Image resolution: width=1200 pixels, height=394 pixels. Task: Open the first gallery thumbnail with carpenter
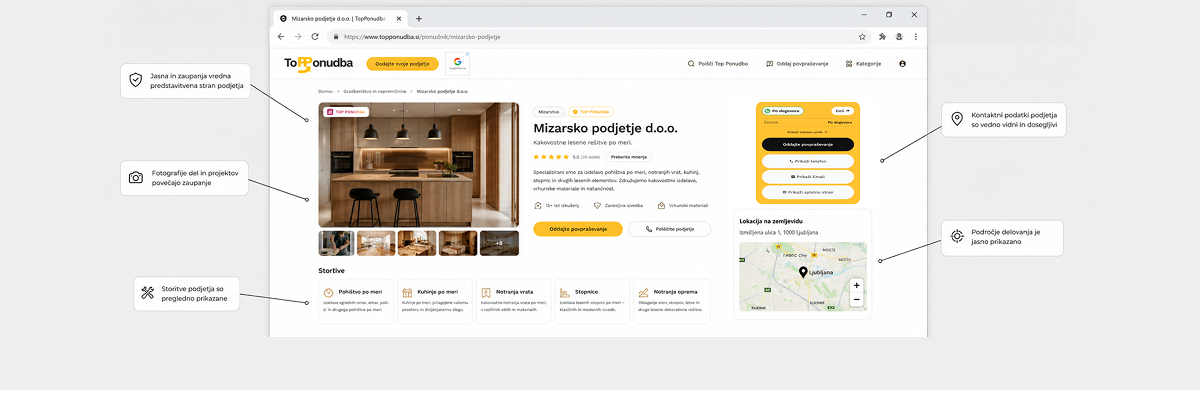tap(336, 243)
